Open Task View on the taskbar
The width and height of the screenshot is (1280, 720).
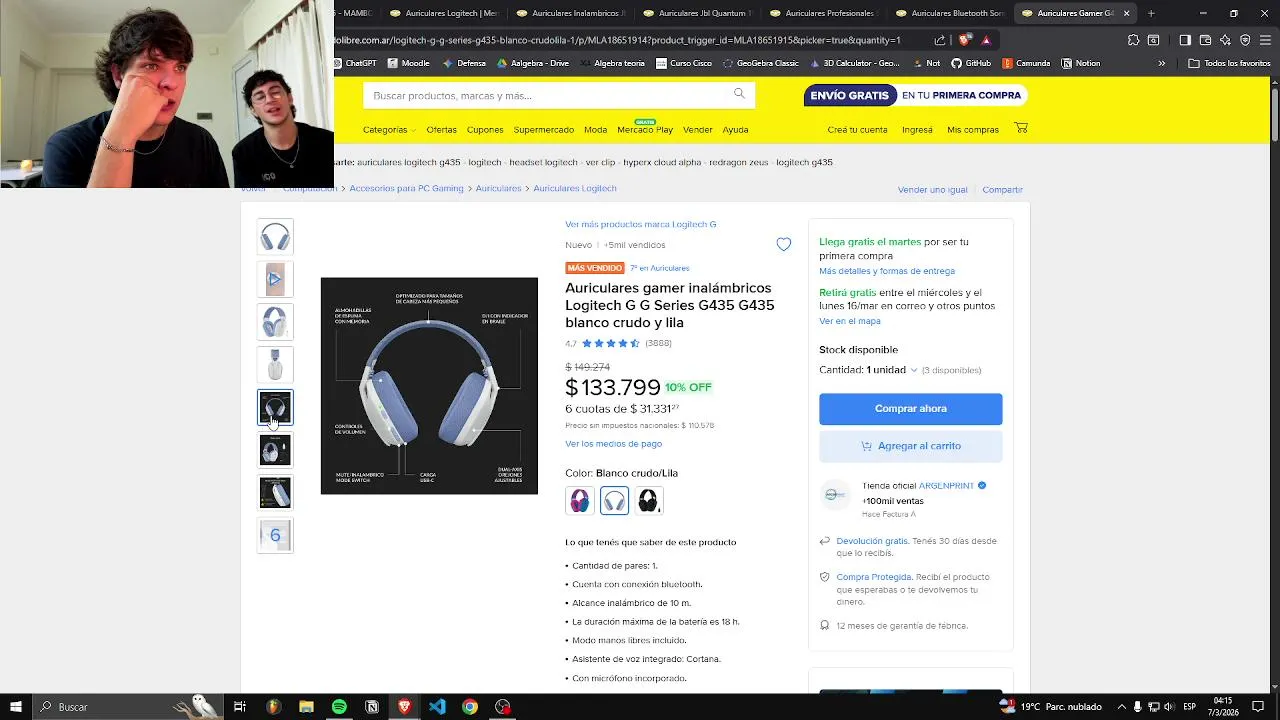click(240, 707)
